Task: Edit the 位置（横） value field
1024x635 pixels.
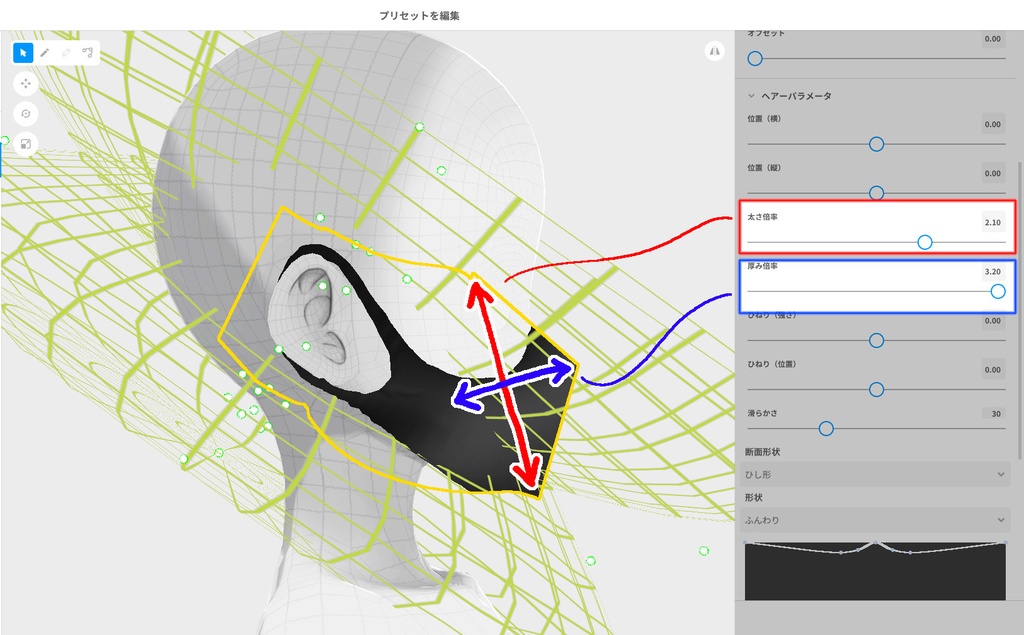Action: point(993,124)
